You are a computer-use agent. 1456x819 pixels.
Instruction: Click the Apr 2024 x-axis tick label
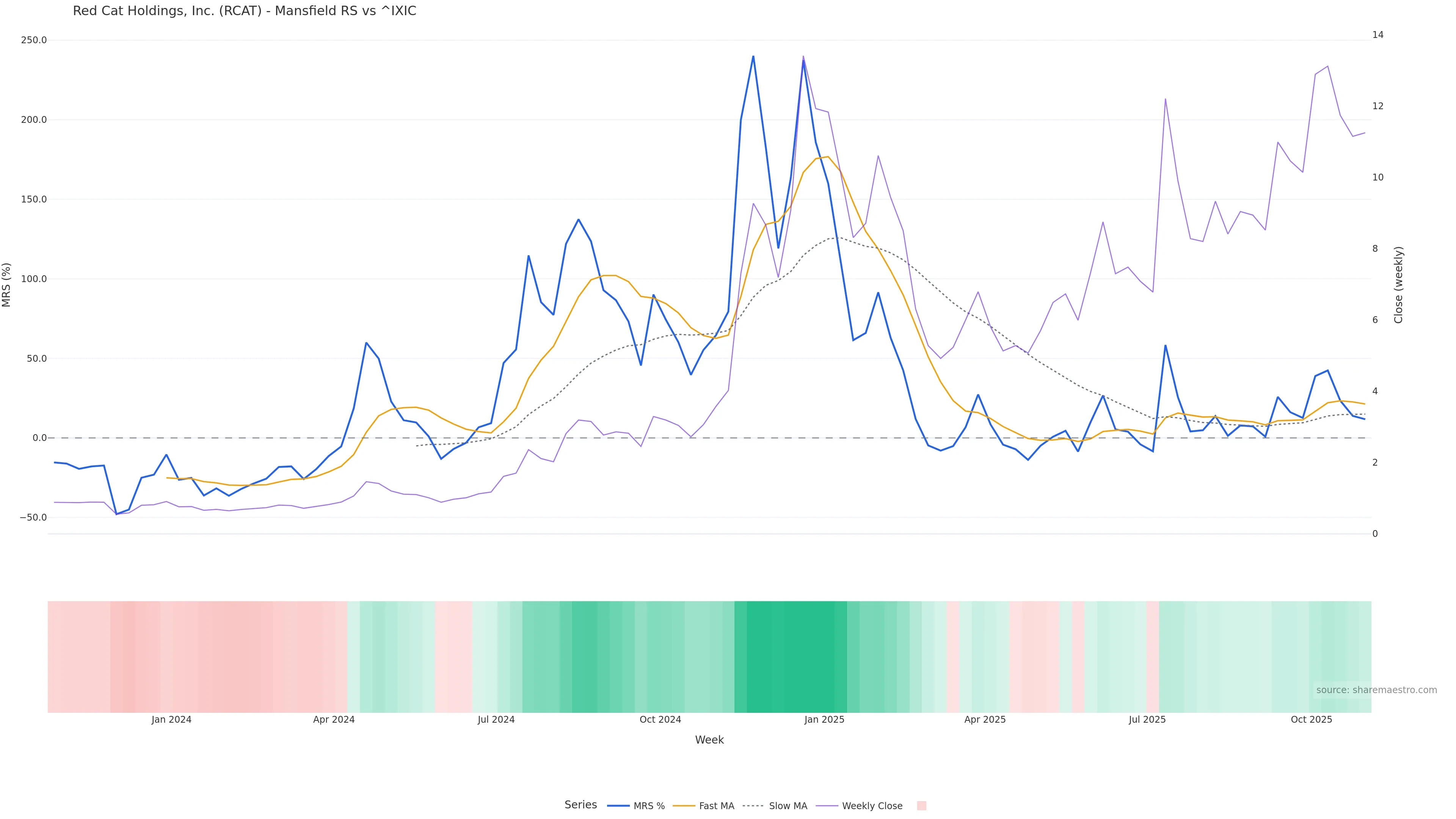click(334, 720)
